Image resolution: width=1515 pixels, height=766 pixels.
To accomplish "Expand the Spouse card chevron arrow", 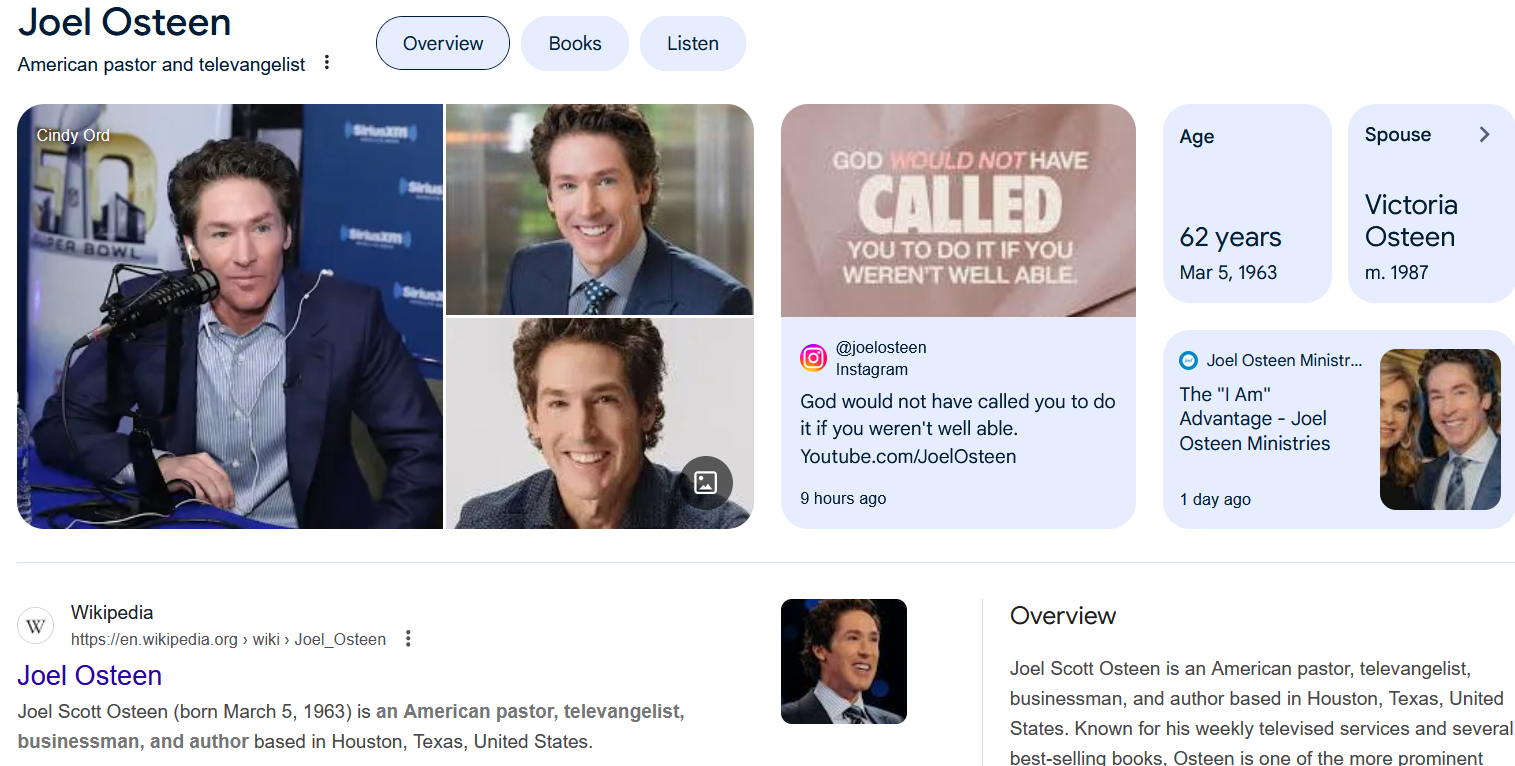I will coord(1484,135).
